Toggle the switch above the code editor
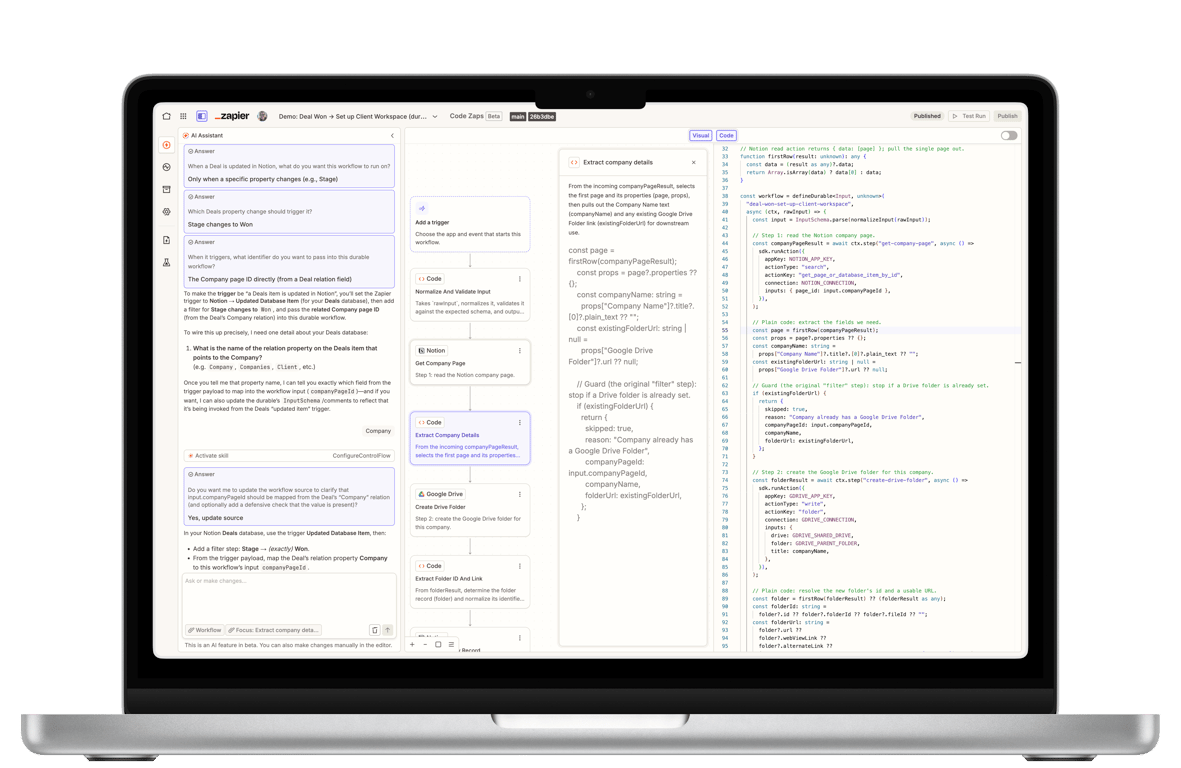Viewport: 1181px width, 768px height. tap(1009, 136)
